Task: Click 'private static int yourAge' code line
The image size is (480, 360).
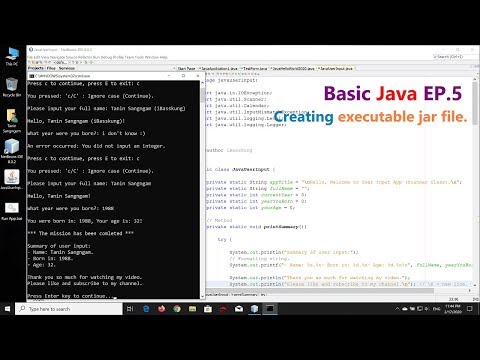Action: (250, 207)
